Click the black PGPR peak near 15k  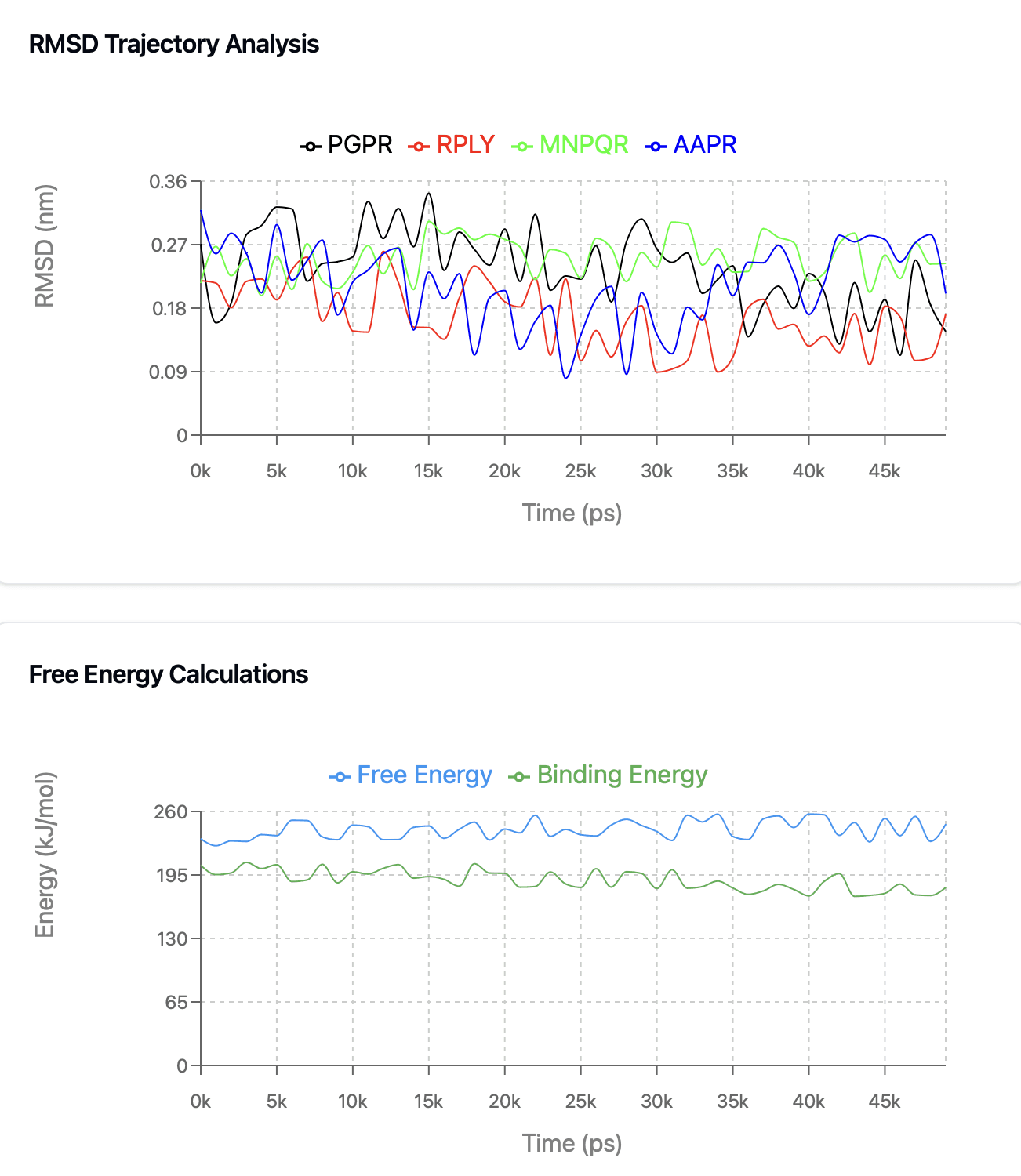[428, 194]
